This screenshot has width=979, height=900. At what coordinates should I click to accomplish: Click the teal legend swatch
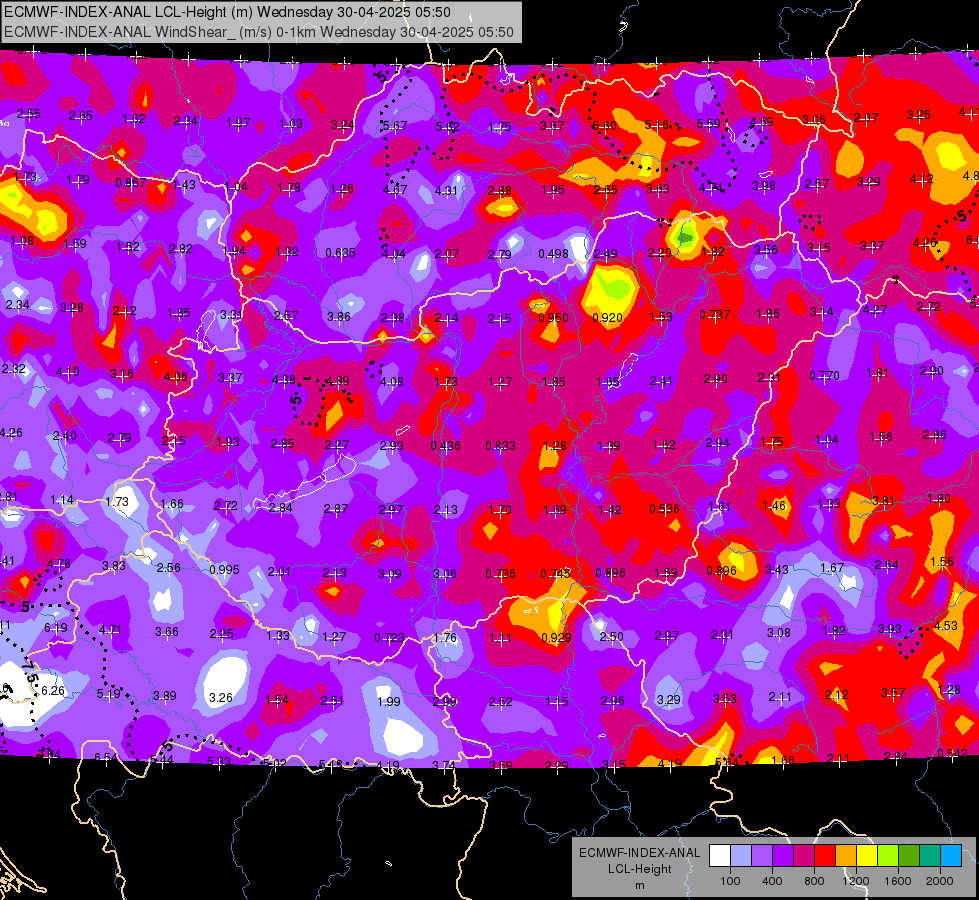coord(930,855)
